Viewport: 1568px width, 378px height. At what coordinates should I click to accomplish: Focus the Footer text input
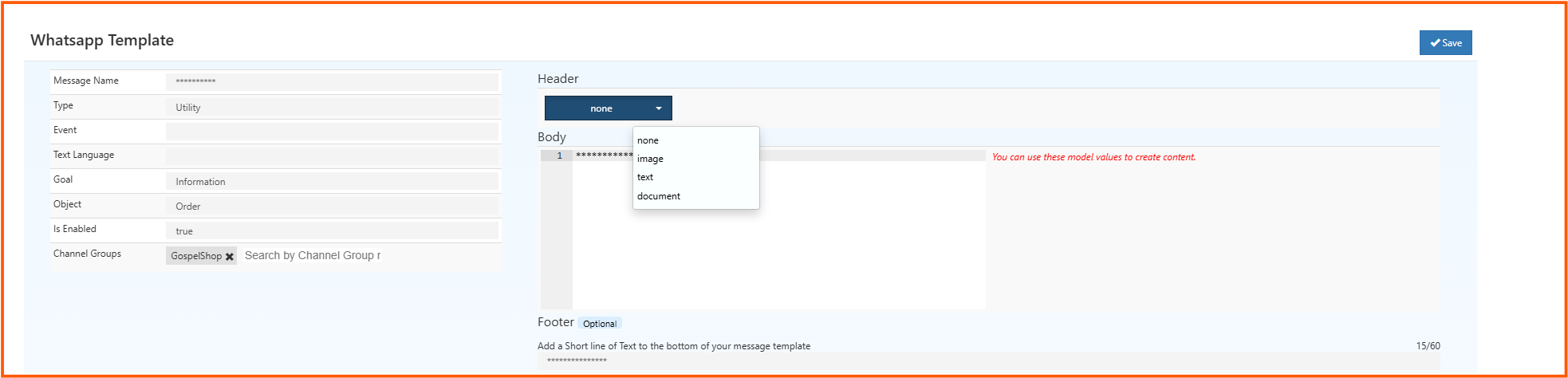tap(987, 361)
